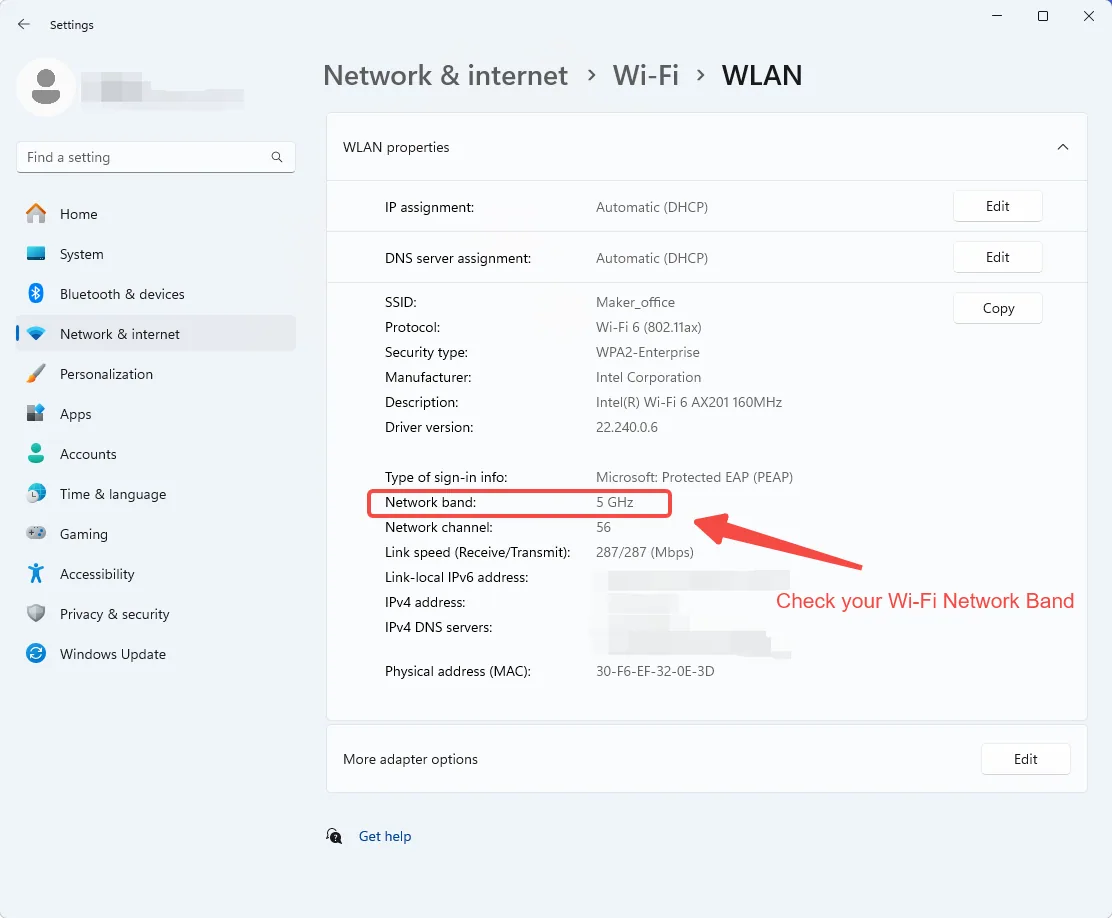Copy the WLAN properties details
Image resolution: width=1112 pixels, height=918 pixels.
[x=997, y=309]
